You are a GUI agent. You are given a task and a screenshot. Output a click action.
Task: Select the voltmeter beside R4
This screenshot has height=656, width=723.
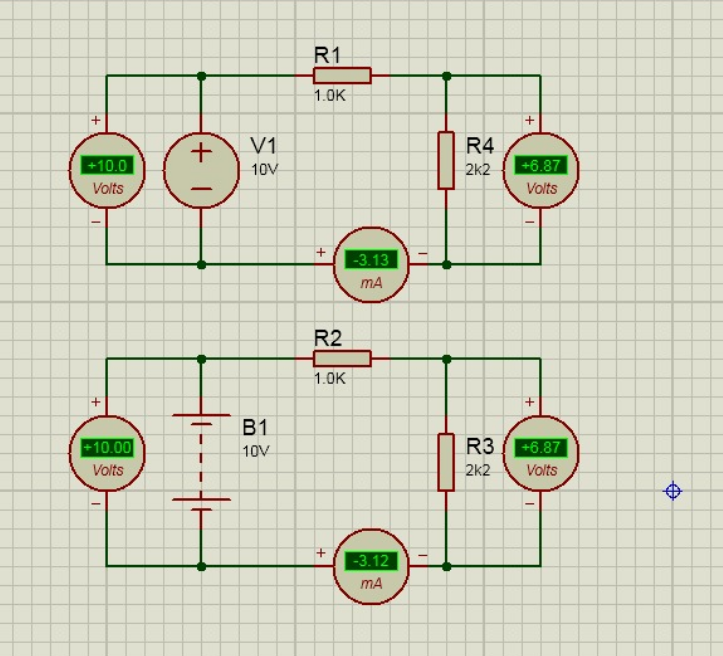tap(541, 171)
